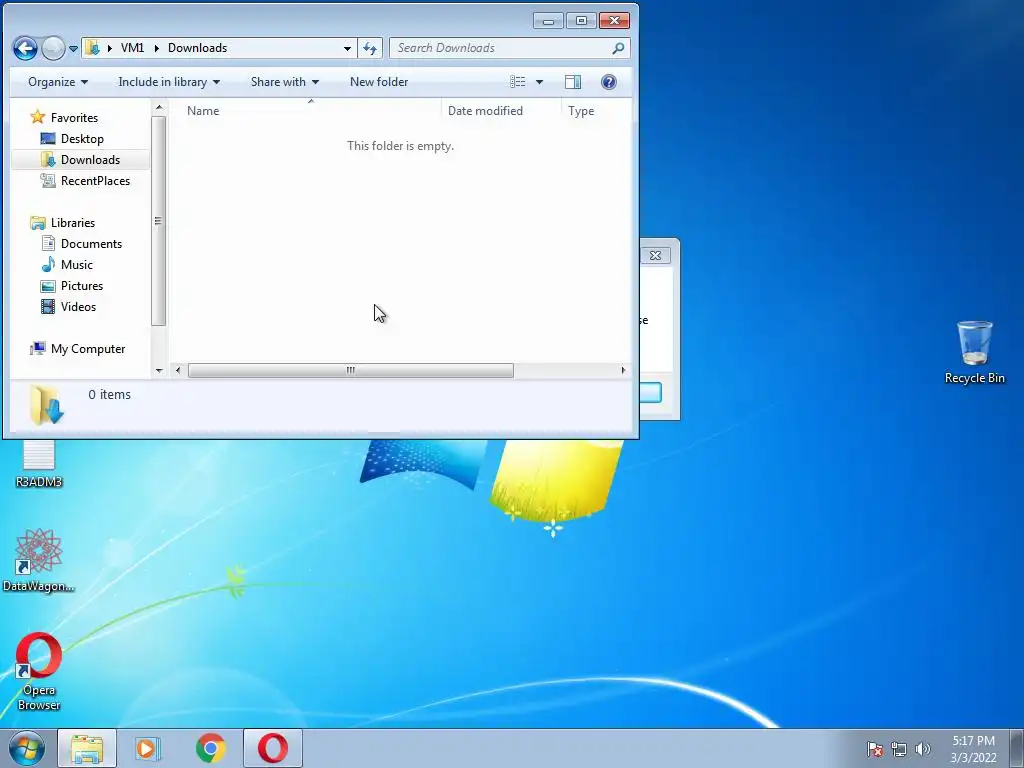Open Explorer help icon

pos(609,82)
